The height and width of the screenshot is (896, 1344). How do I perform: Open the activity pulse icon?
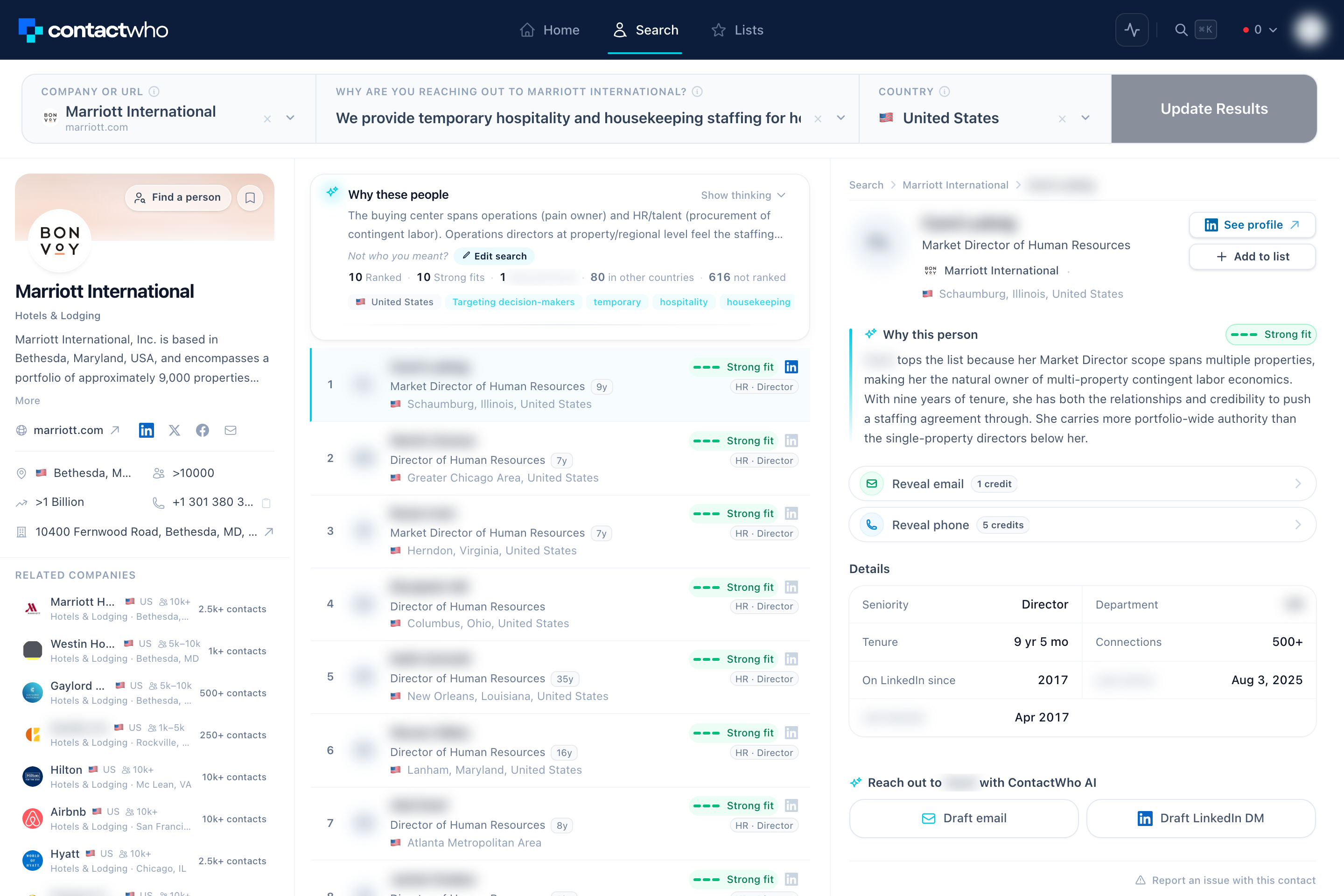(x=1131, y=30)
